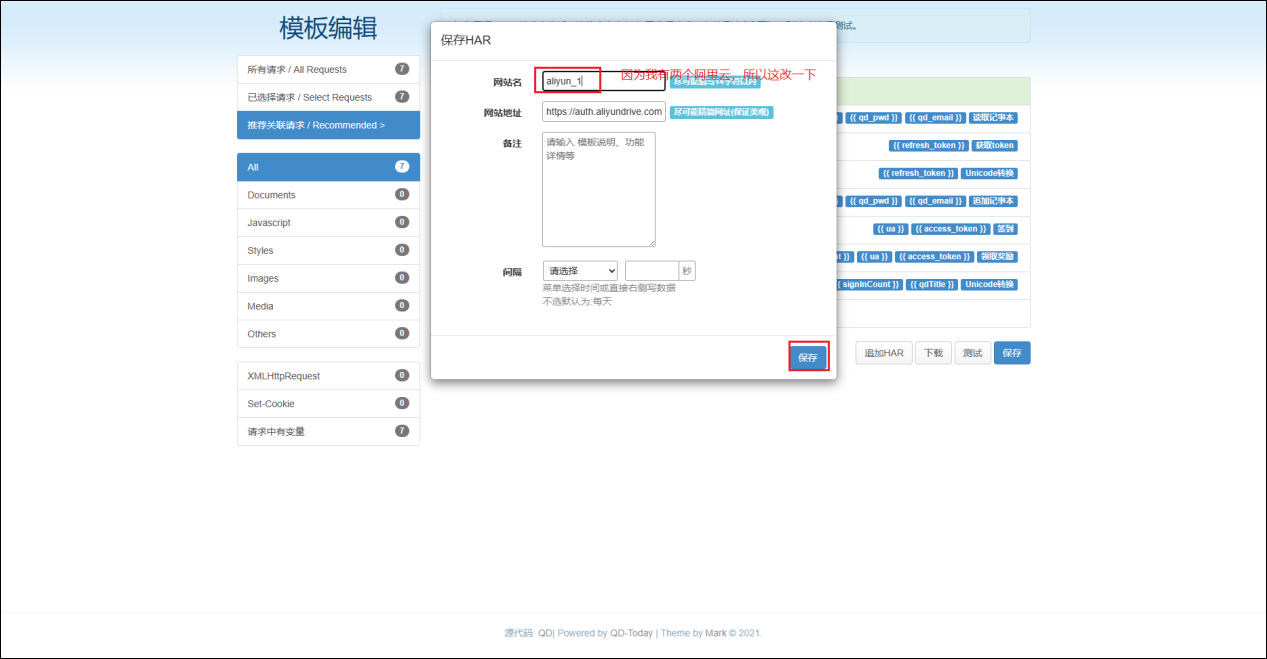Click the 获取token tag badge

[x=994, y=146]
